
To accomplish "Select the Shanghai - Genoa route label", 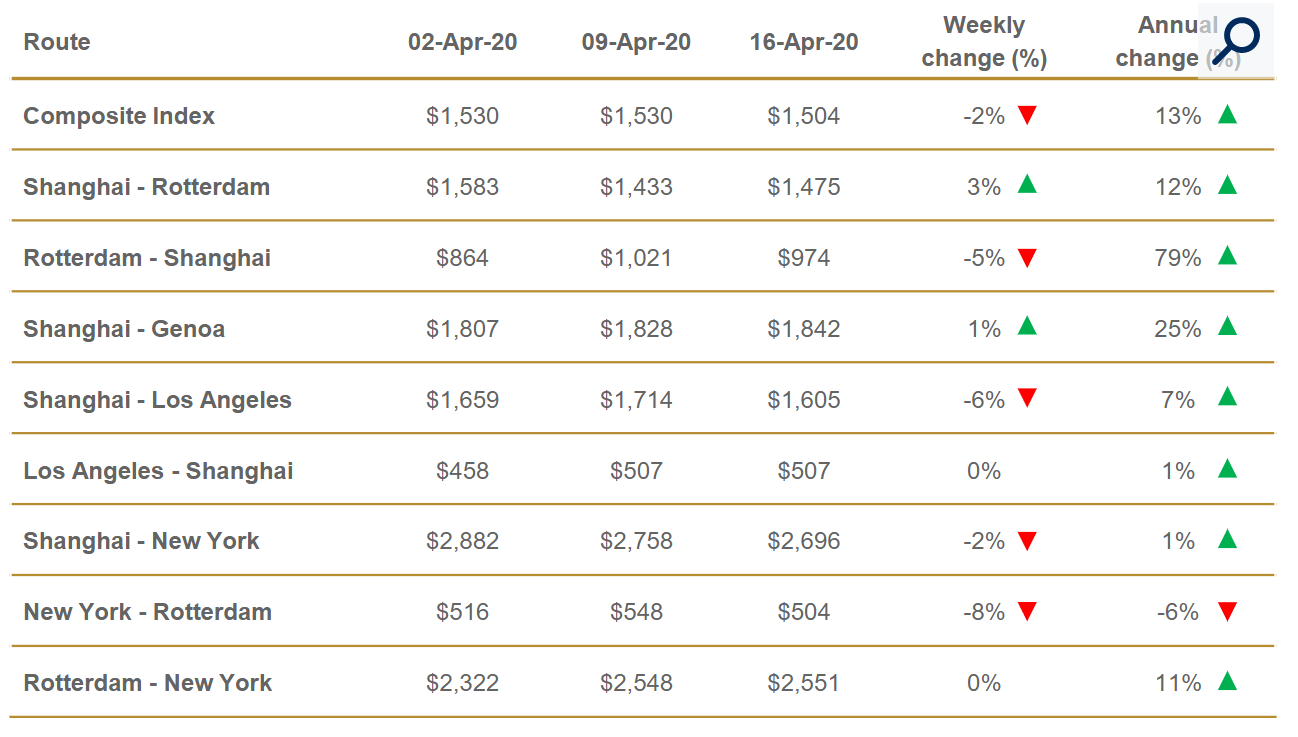I will [x=124, y=329].
